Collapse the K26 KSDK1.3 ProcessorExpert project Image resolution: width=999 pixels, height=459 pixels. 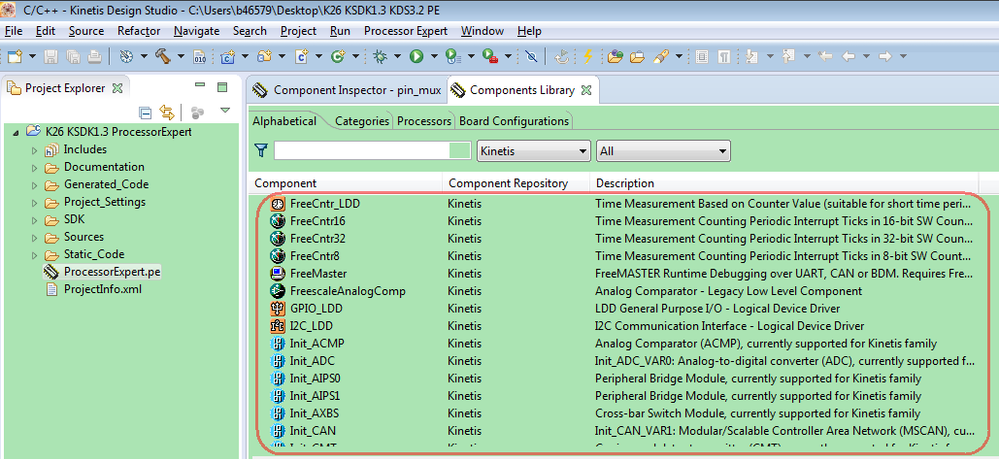[15, 133]
